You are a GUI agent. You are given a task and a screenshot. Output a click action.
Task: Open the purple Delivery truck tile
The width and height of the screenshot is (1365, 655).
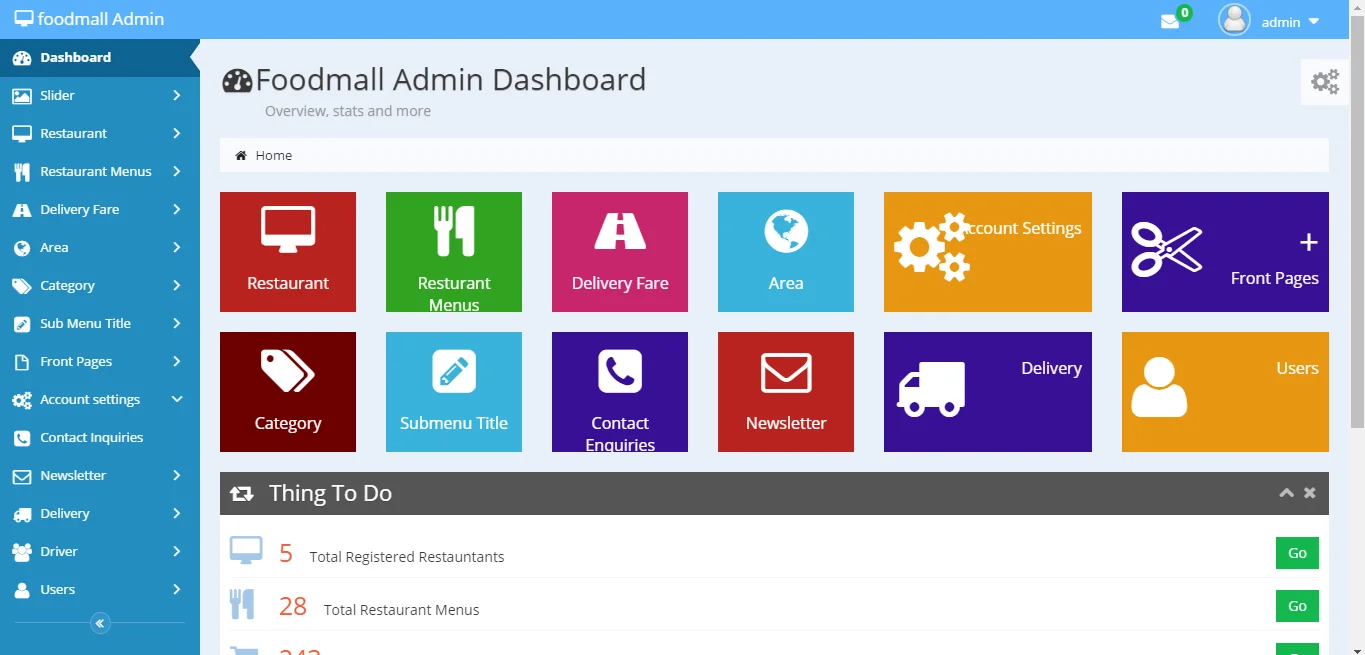988,392
